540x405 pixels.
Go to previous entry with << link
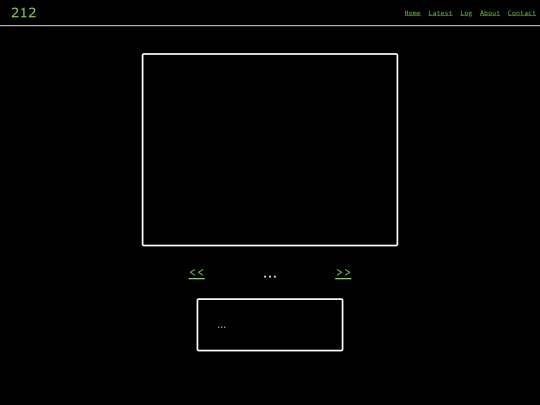[x=197, y=273]
